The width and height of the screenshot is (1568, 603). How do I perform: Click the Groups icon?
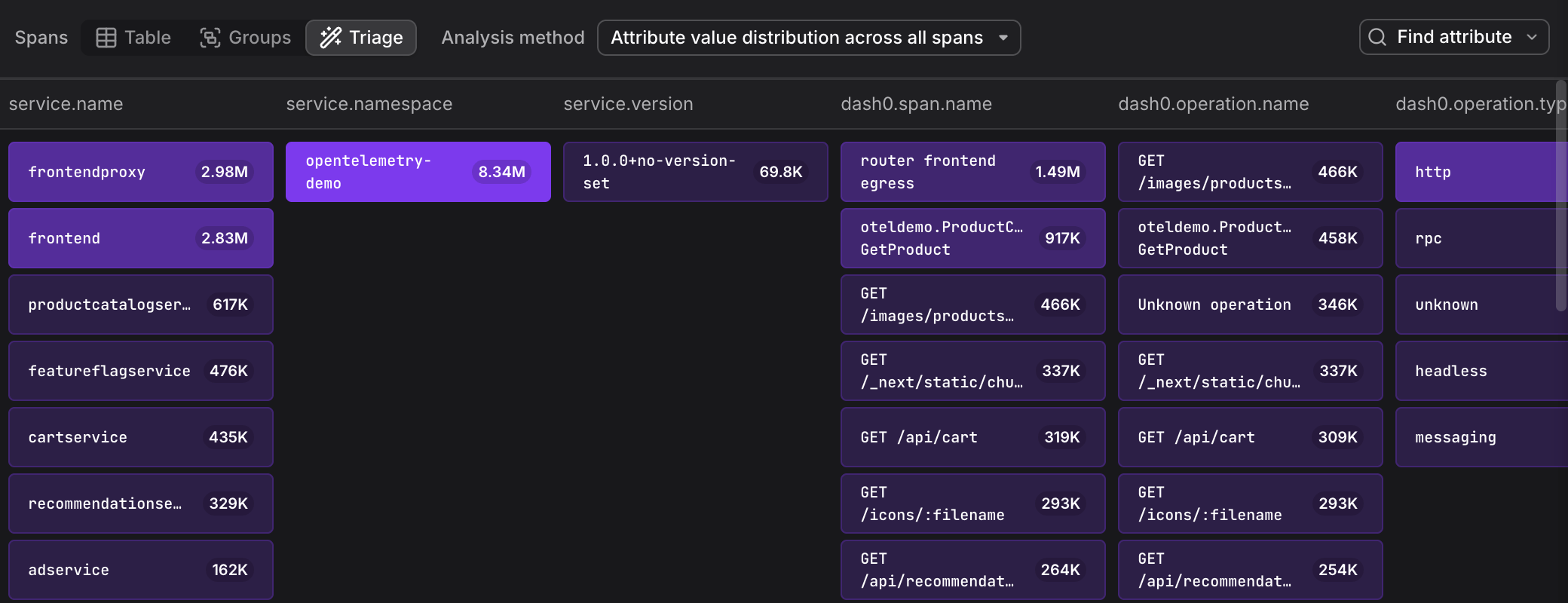click(210, 38)
